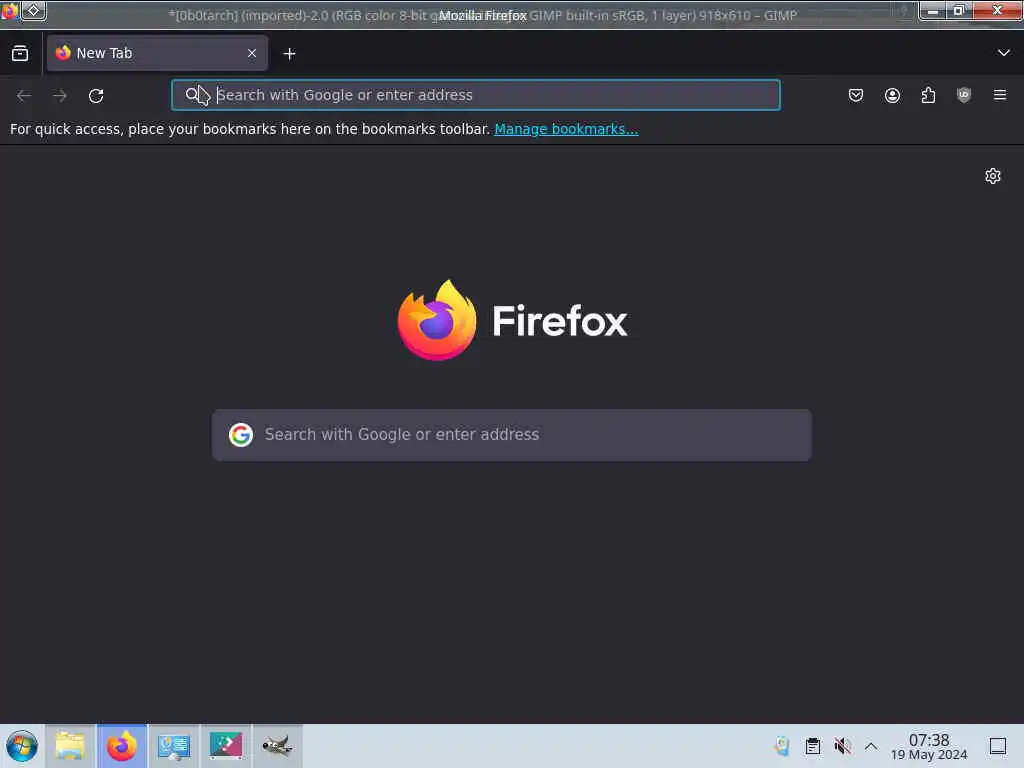Open the Start menu orb

point(22,746)
